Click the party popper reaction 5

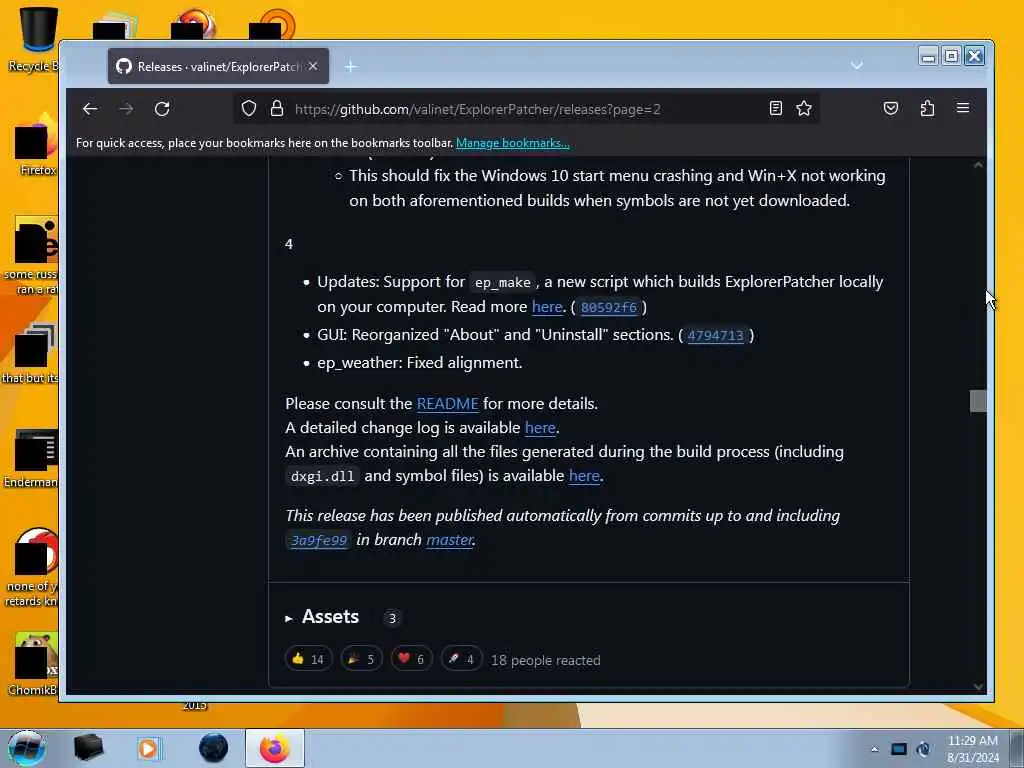[361, 659]
